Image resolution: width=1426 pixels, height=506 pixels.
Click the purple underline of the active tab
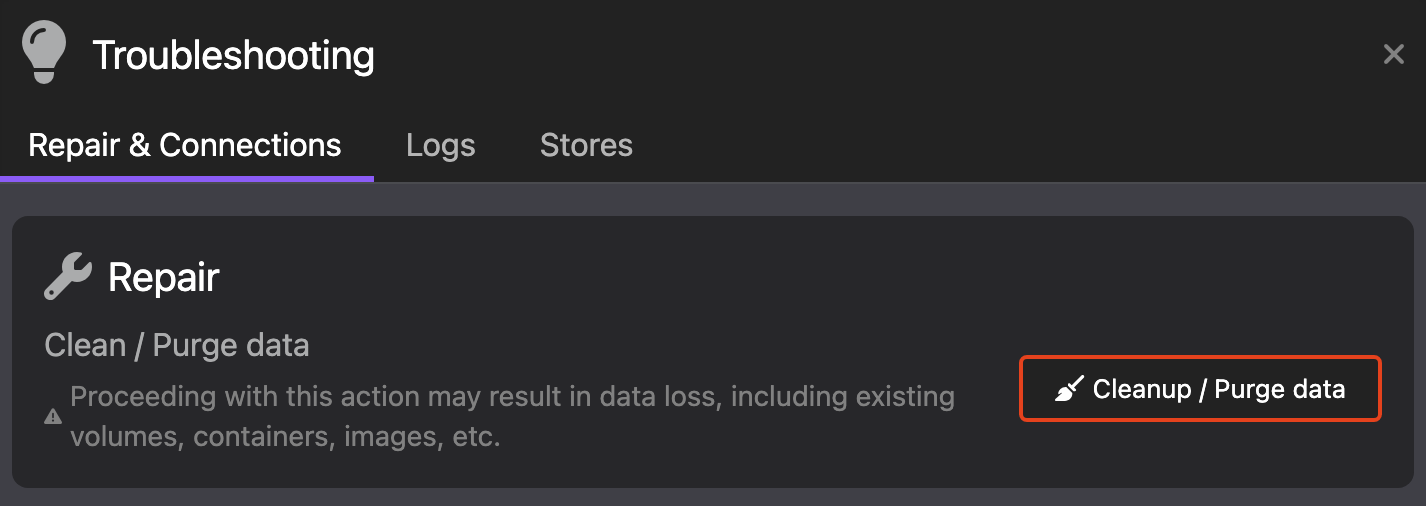(187, 179)
